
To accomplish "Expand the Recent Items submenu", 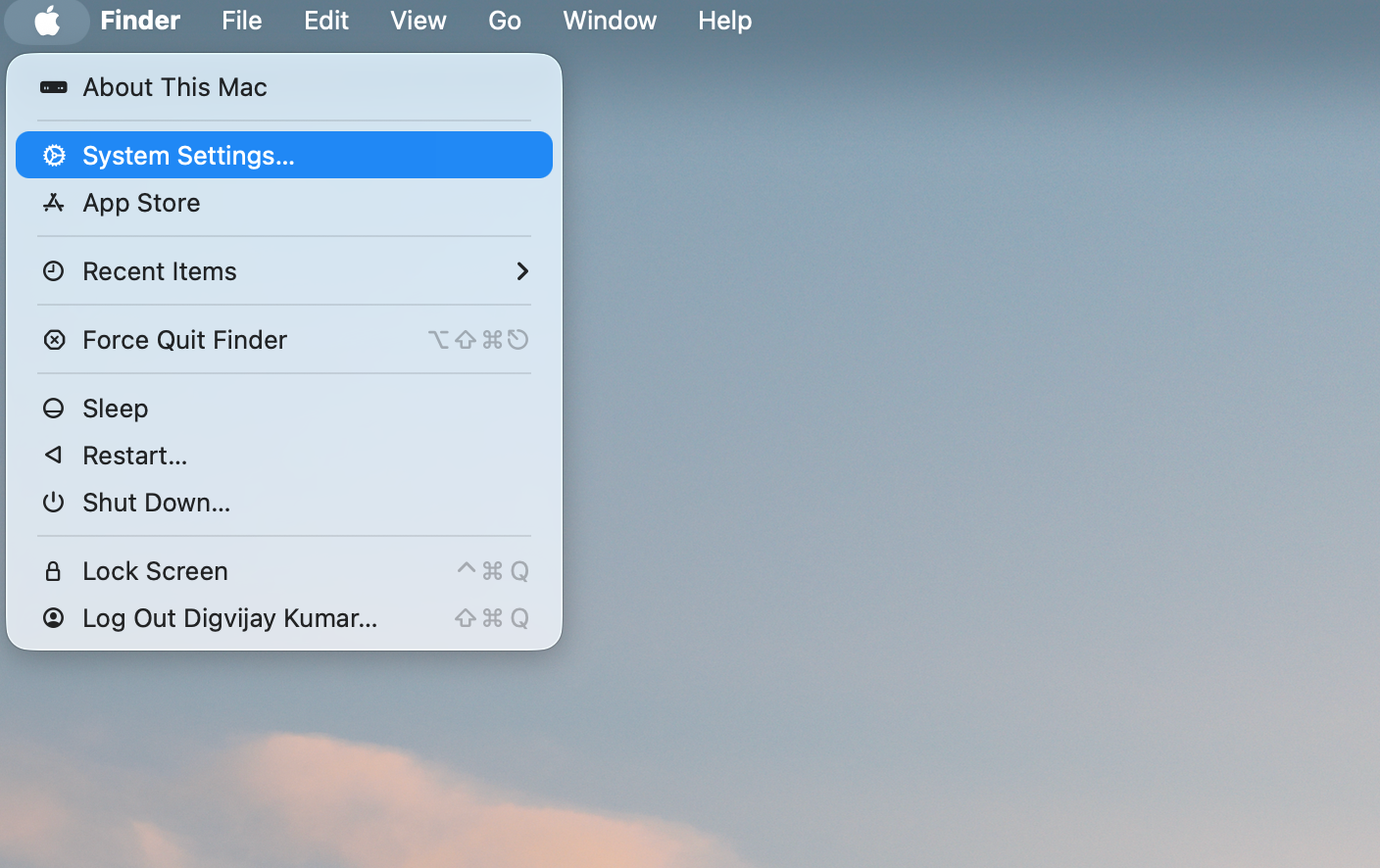I will coord(522,271).
